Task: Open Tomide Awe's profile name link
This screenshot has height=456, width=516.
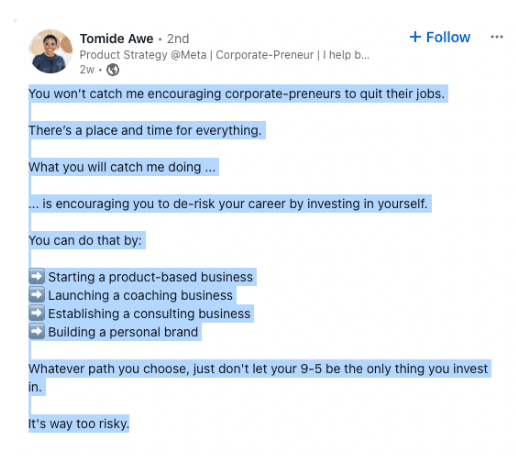Action: (116, 39)
